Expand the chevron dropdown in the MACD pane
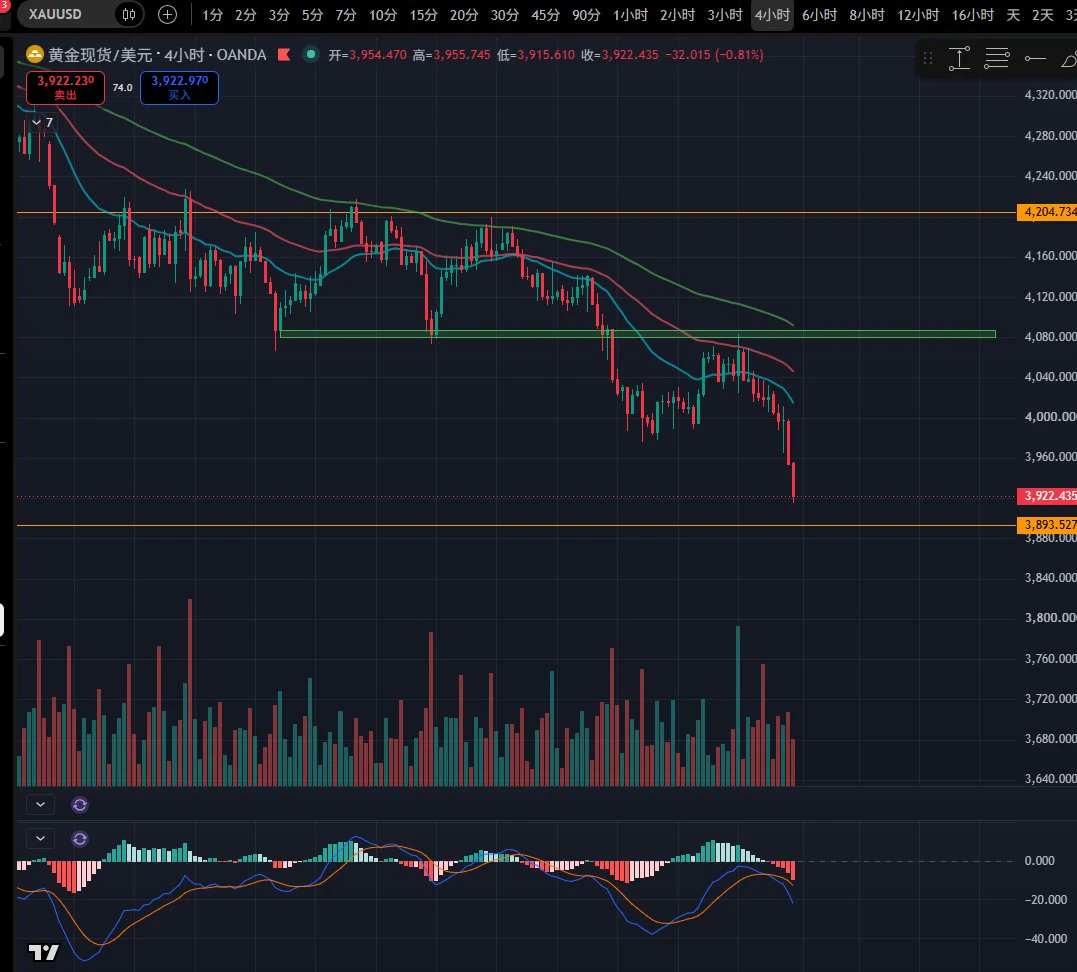1077x972 pixels. pos(41,839)
